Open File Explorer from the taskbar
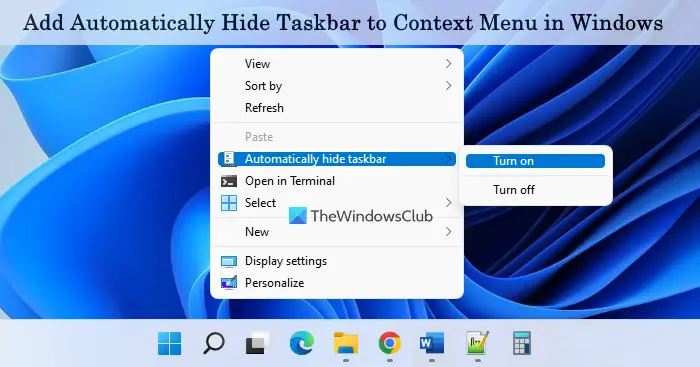This screenshot has width=700, height=367. tap(346, 343)
